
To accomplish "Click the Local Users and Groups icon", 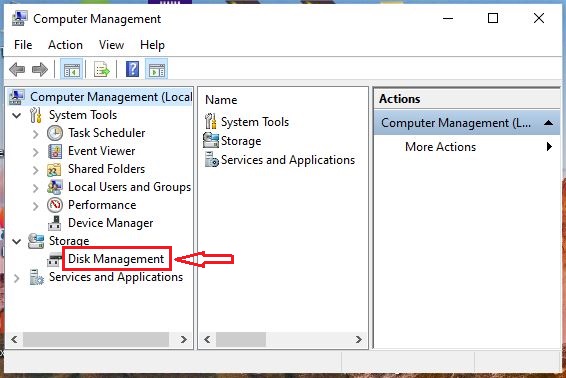I will click(x=55, y=187).
